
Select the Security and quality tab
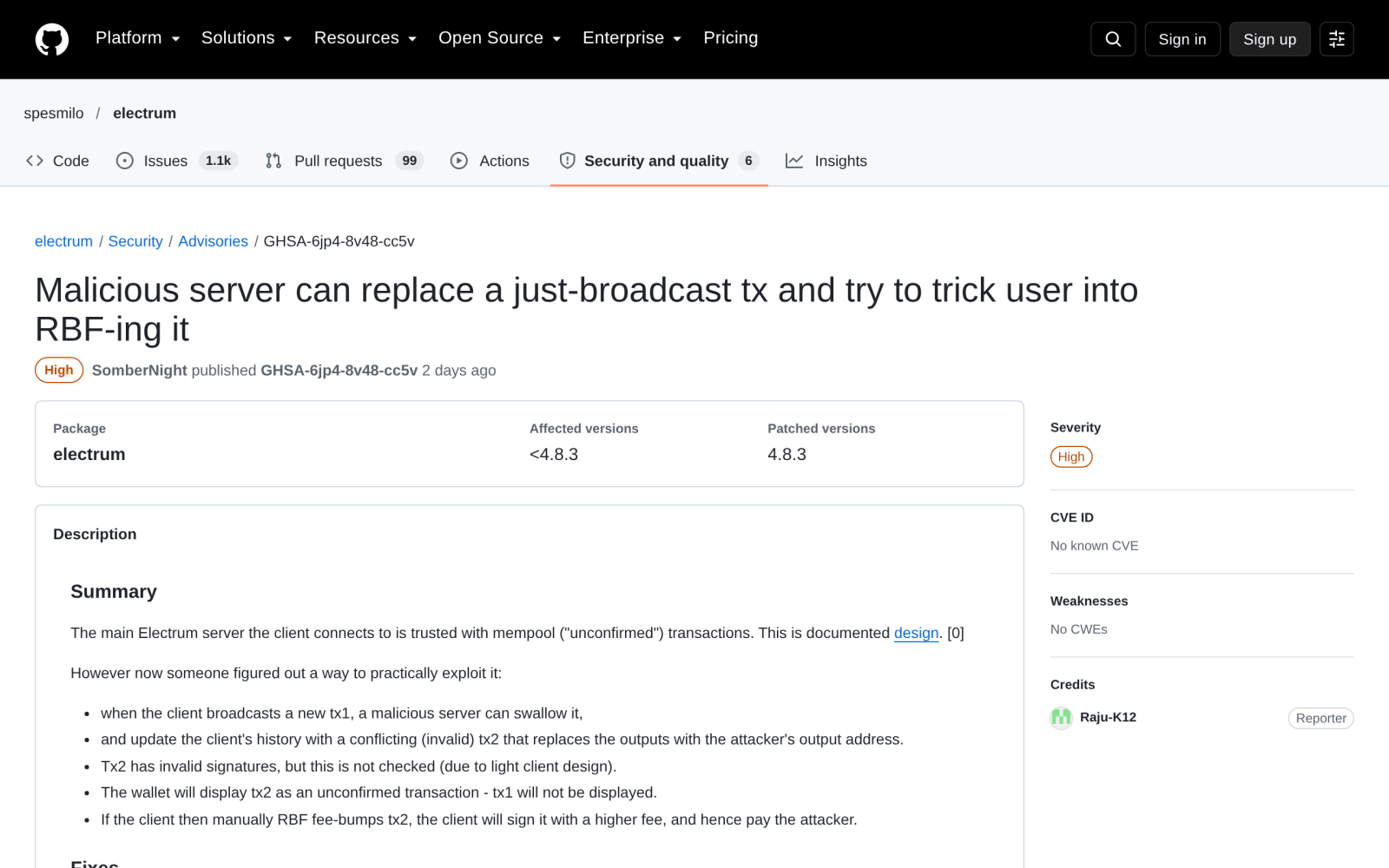point(659,161)
